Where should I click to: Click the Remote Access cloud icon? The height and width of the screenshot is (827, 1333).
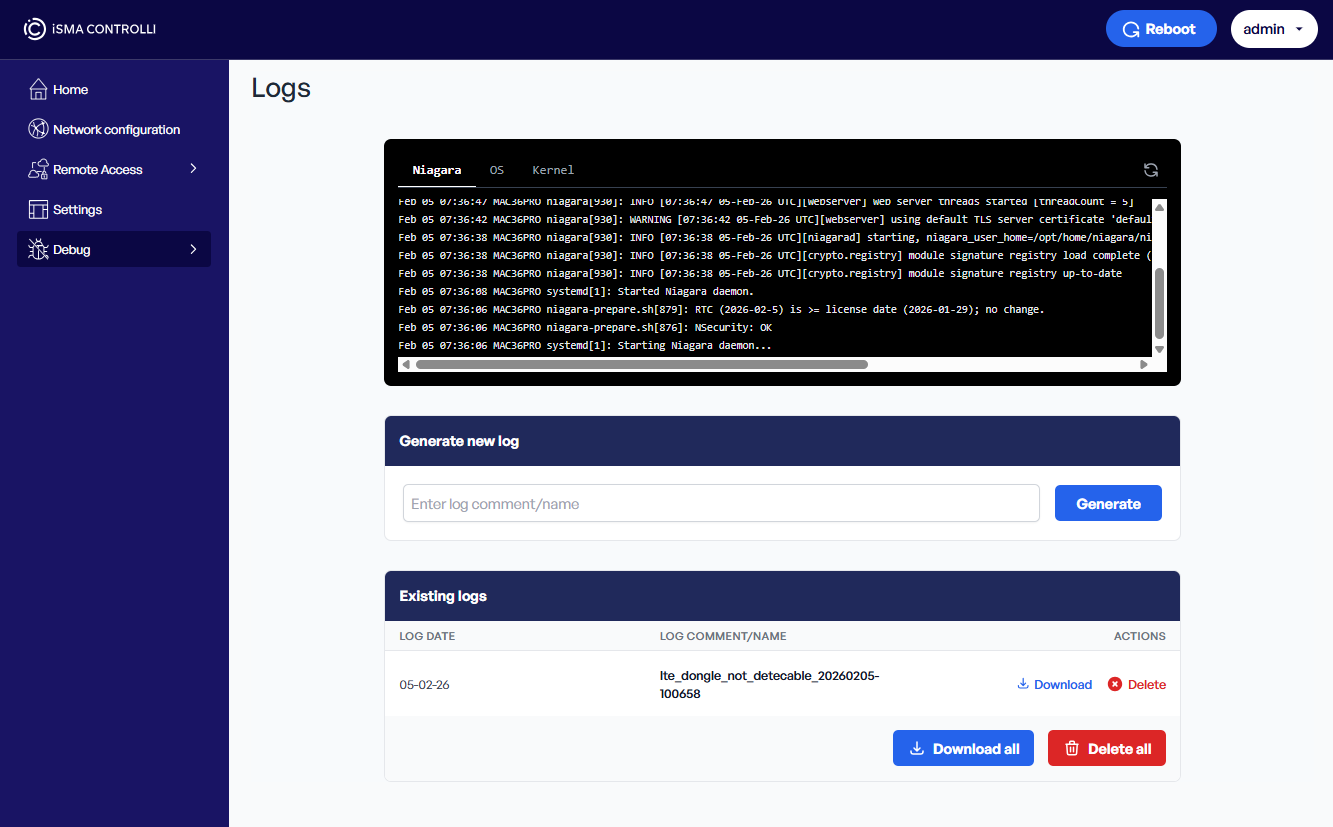coord(38,170)
